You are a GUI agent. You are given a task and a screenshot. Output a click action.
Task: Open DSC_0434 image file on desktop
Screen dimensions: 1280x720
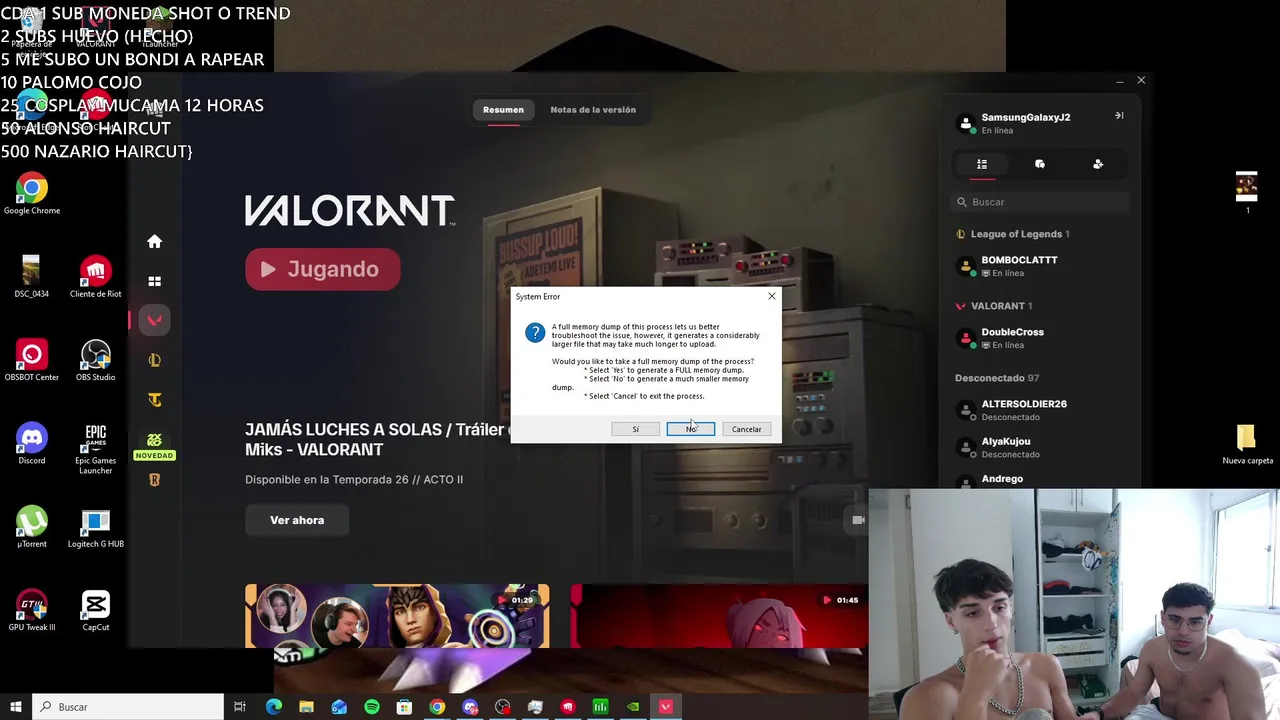[x=32, y=277]
